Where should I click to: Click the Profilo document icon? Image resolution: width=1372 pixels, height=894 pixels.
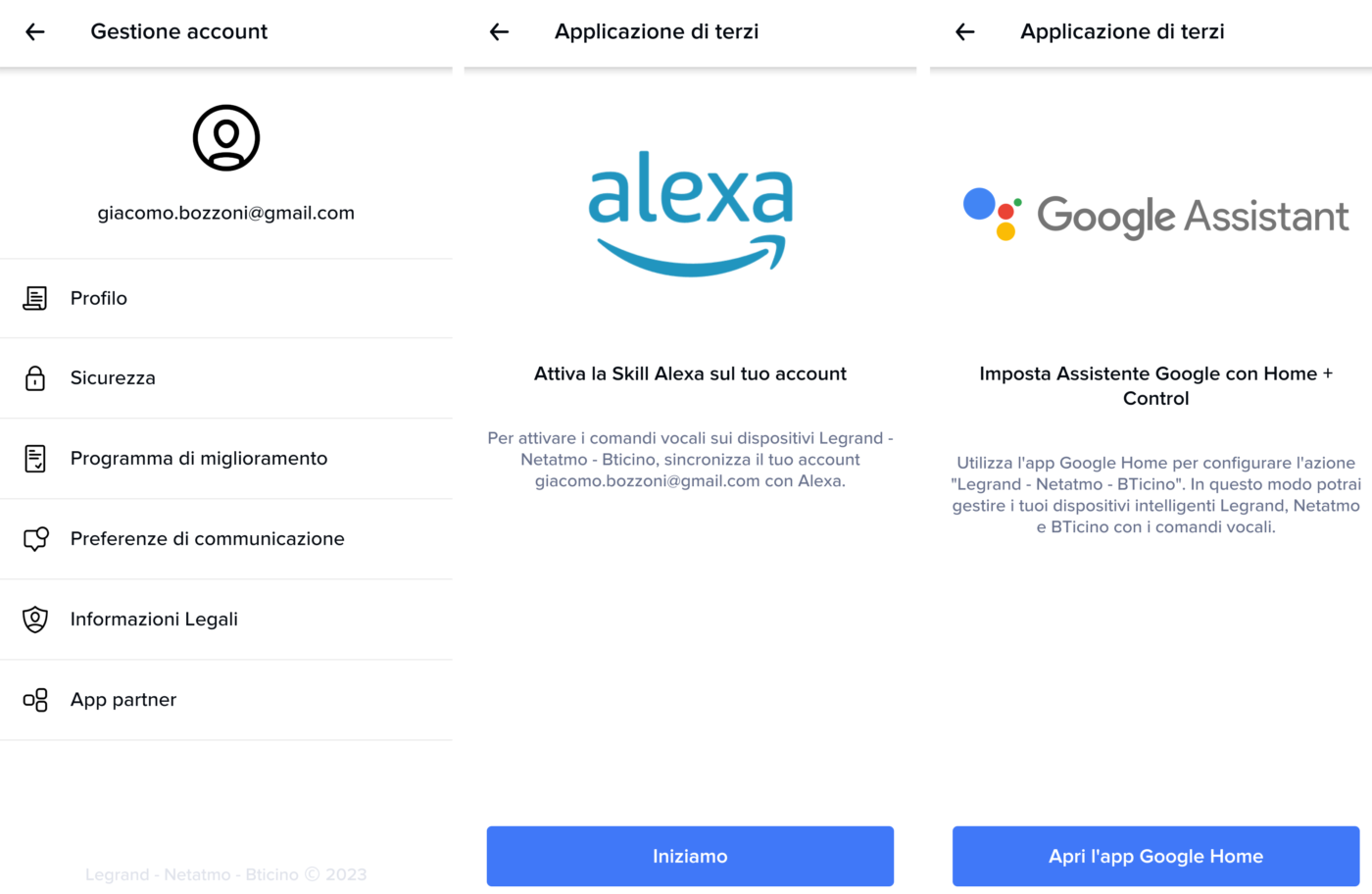pyautogui.click(x=35, y=298)
